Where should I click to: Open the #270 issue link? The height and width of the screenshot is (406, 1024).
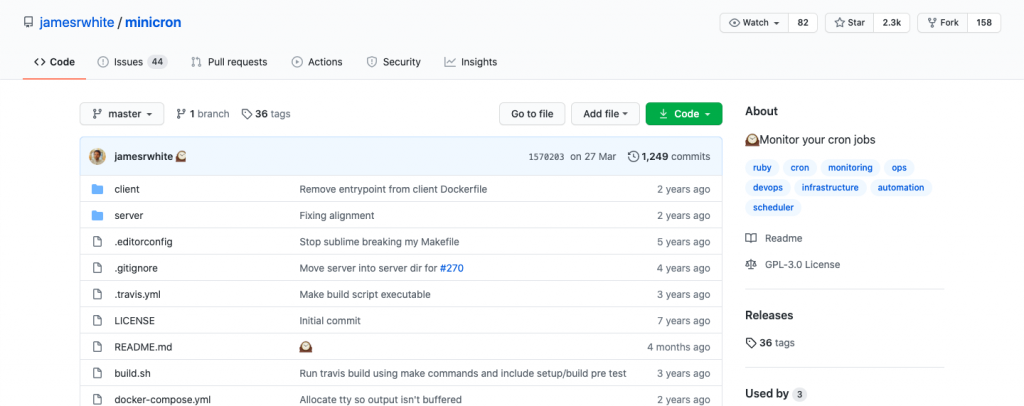point(452,268)
